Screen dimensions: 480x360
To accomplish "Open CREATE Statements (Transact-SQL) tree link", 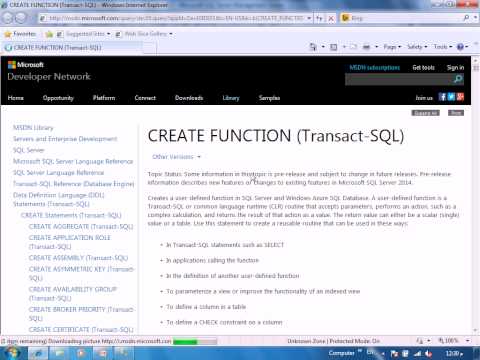I will click(71, 215).
